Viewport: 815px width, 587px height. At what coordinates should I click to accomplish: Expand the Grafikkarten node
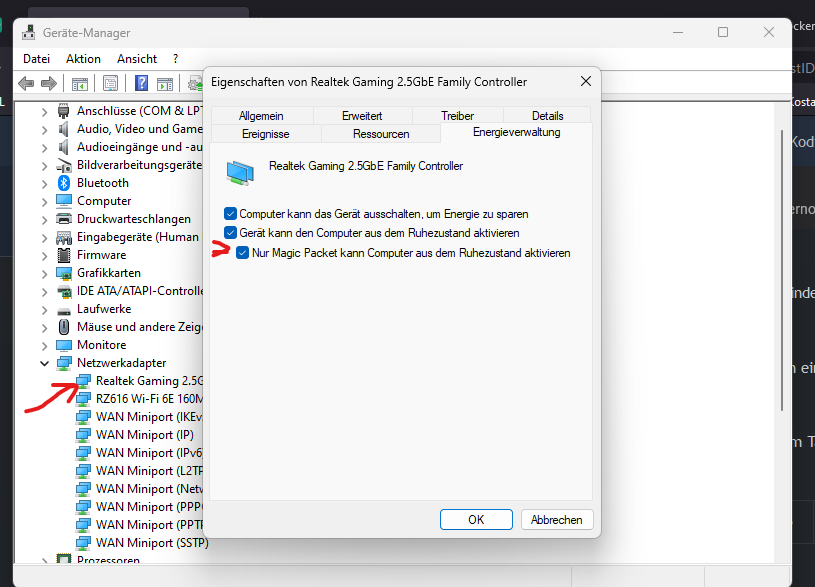point(45,273)
